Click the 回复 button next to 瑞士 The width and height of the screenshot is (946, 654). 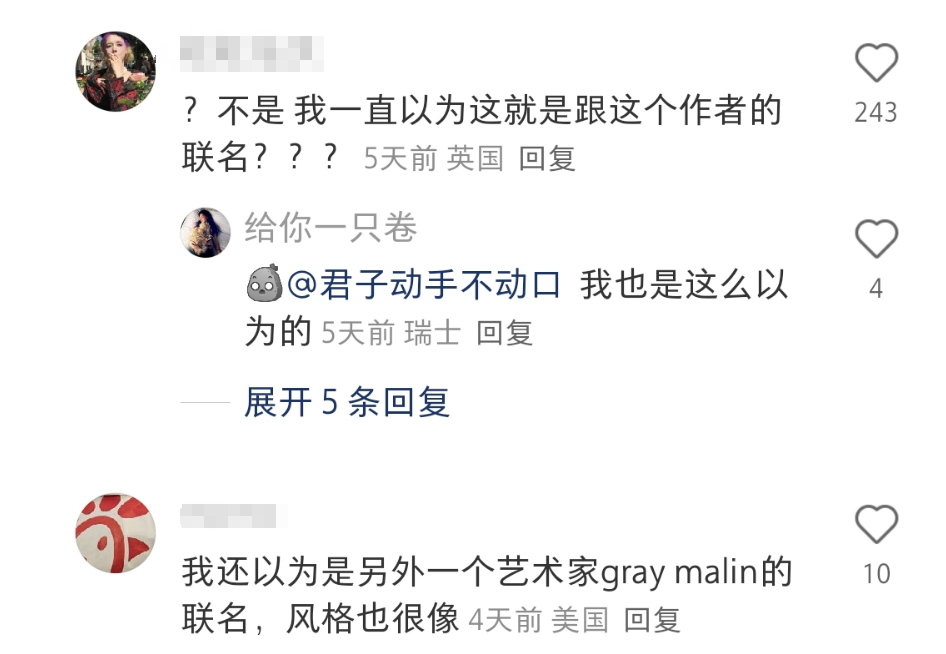click(504, 333)
